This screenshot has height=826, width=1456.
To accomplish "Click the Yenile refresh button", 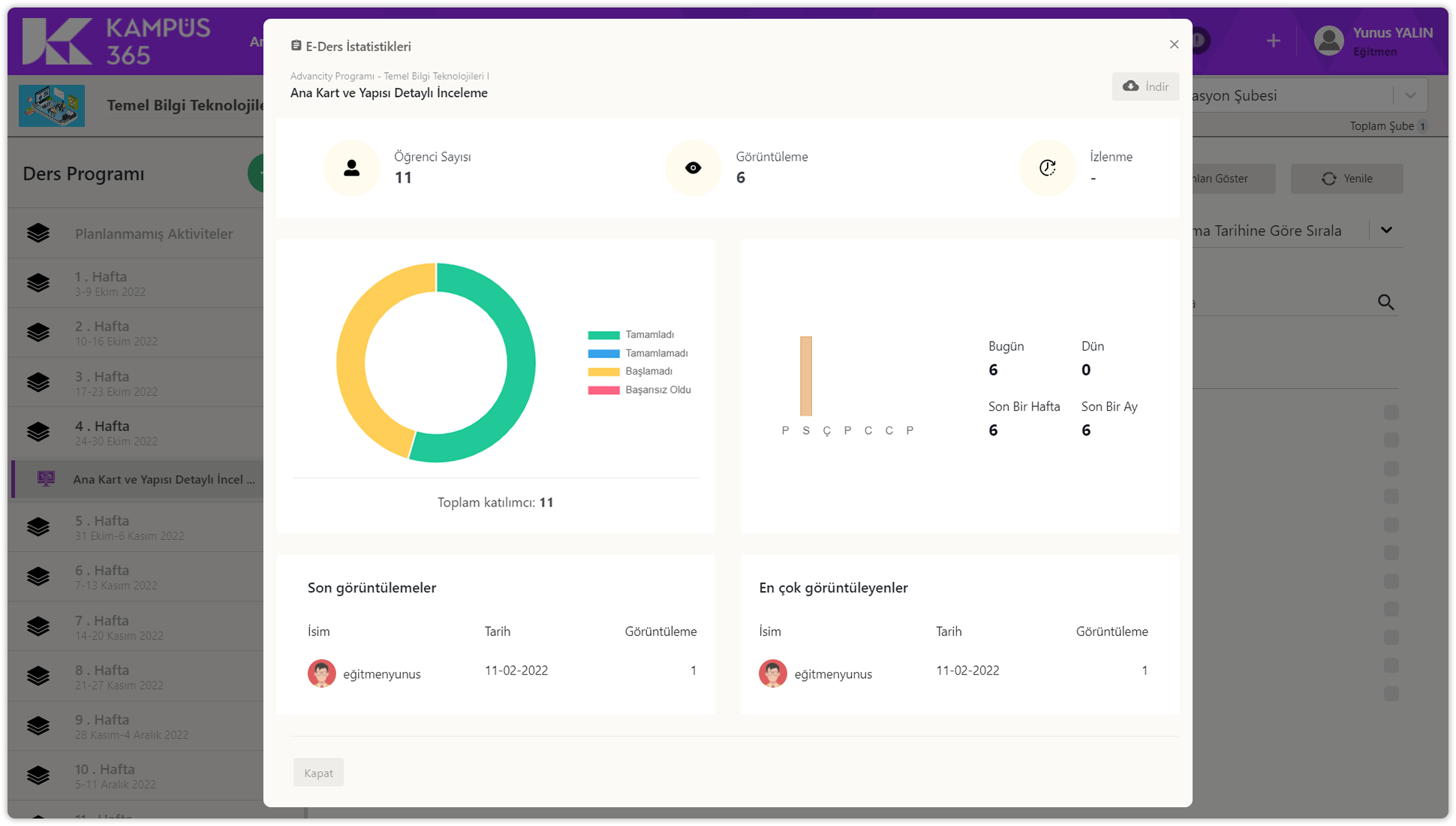I will pos(1346,179).
